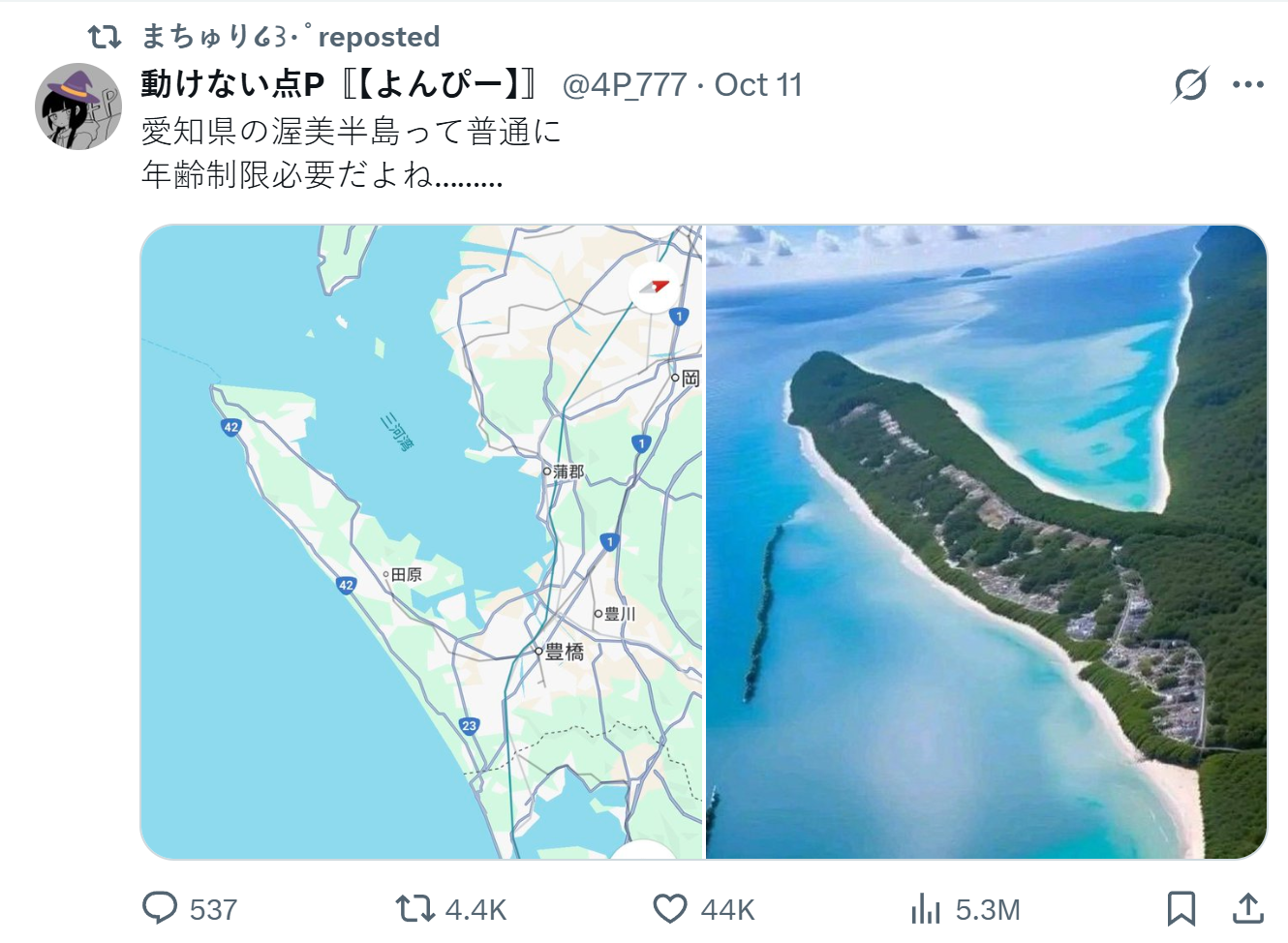Screen dimensions: 1288x943
Task: Open the reply comment icon
Action: coord(160,908)
